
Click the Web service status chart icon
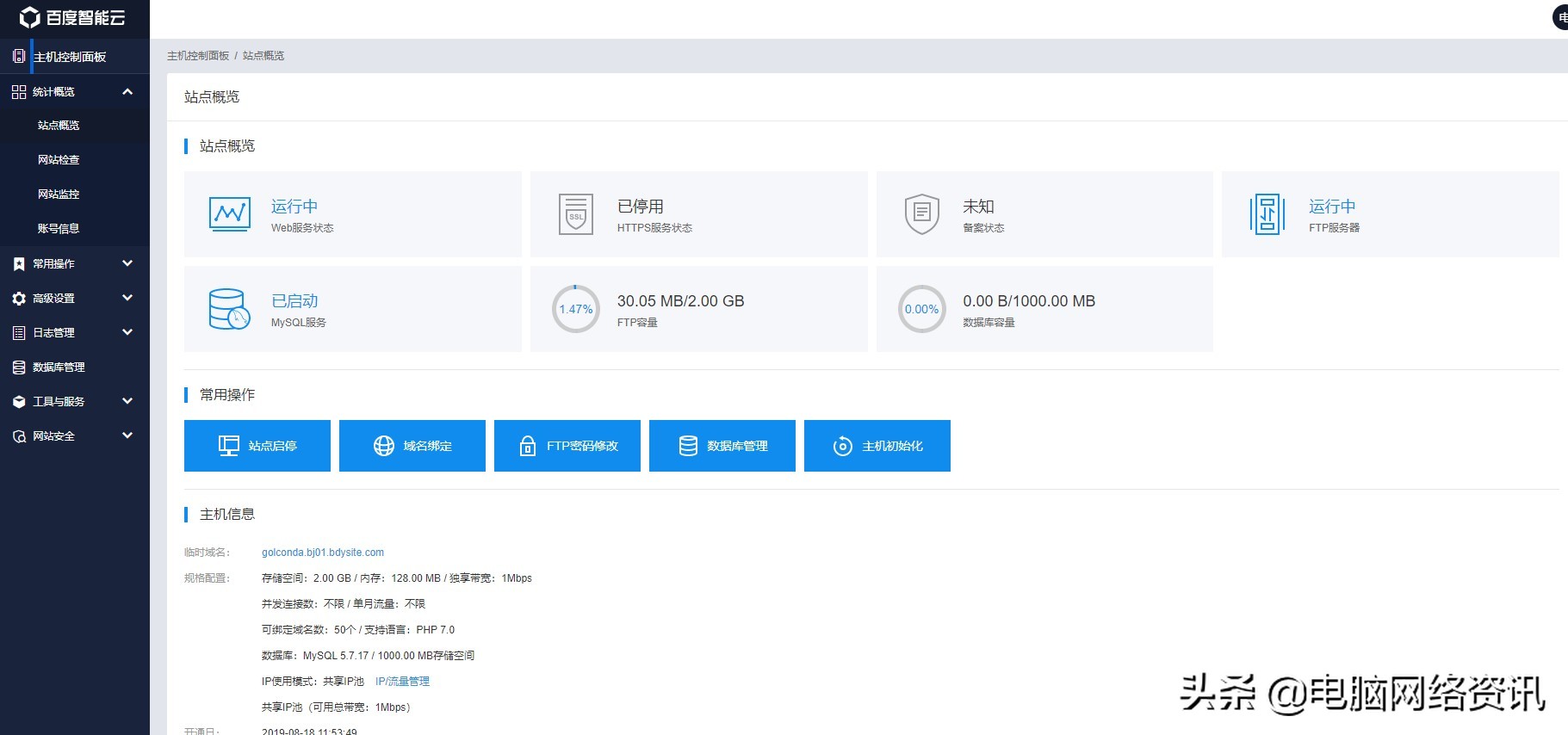point(230,213)
